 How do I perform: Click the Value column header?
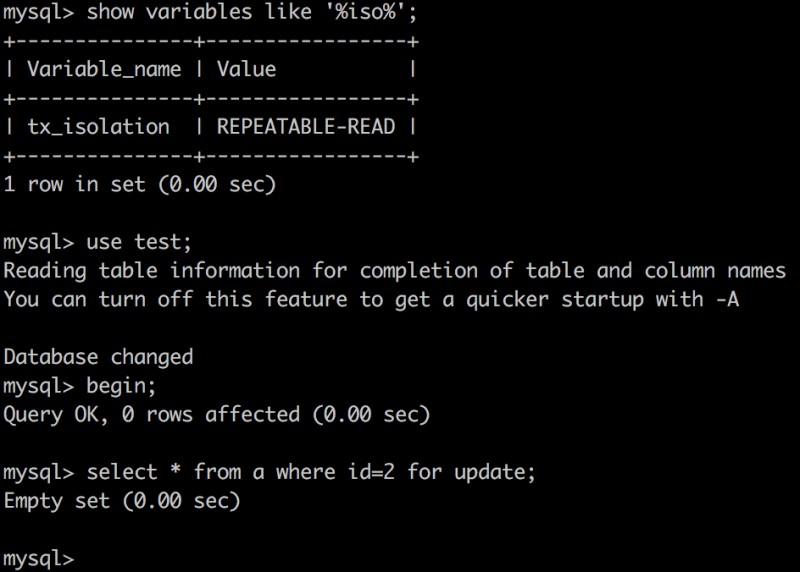tap(246, 70)
